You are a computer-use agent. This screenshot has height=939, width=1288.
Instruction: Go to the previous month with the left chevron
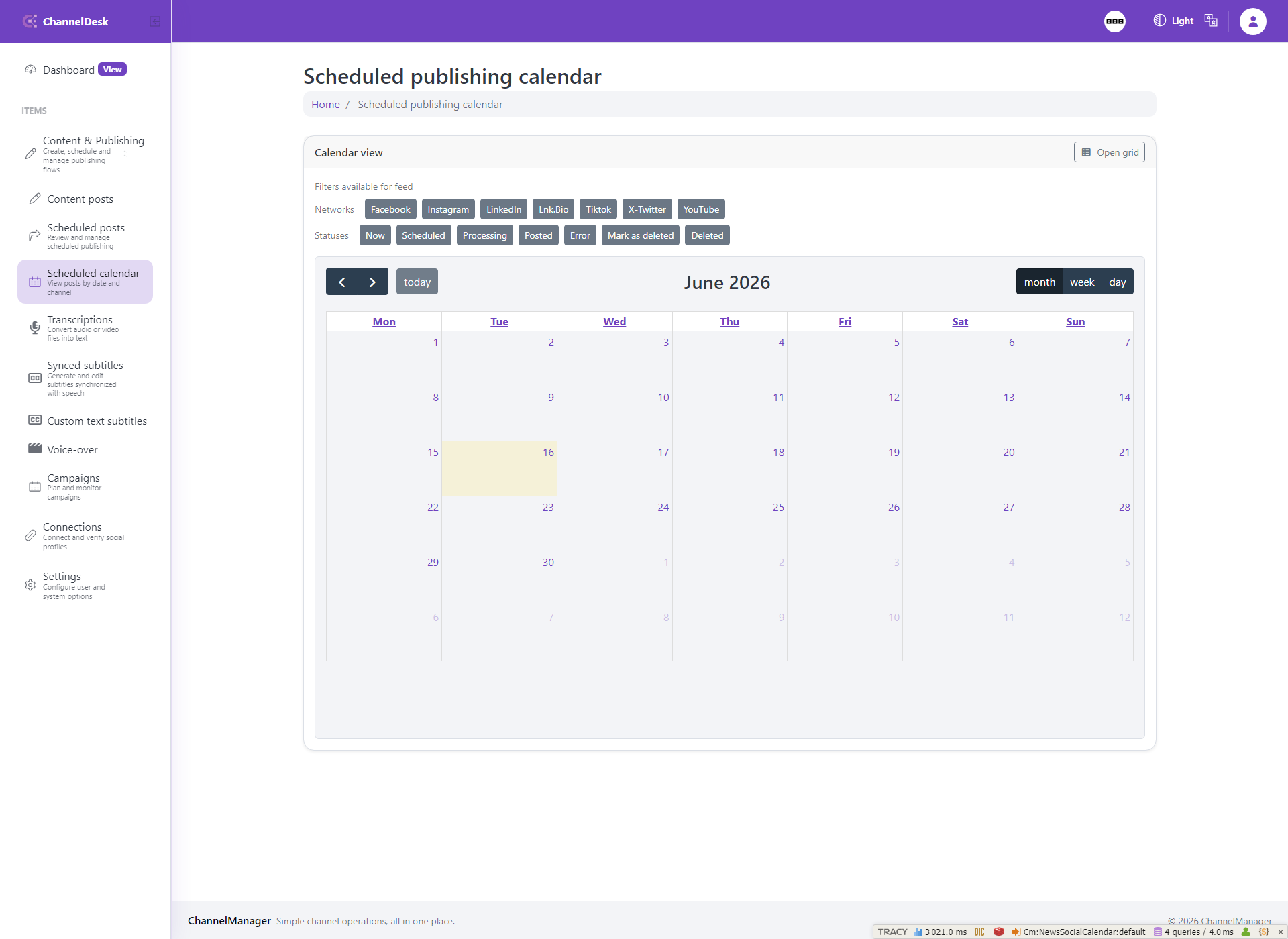click(342, 282)
